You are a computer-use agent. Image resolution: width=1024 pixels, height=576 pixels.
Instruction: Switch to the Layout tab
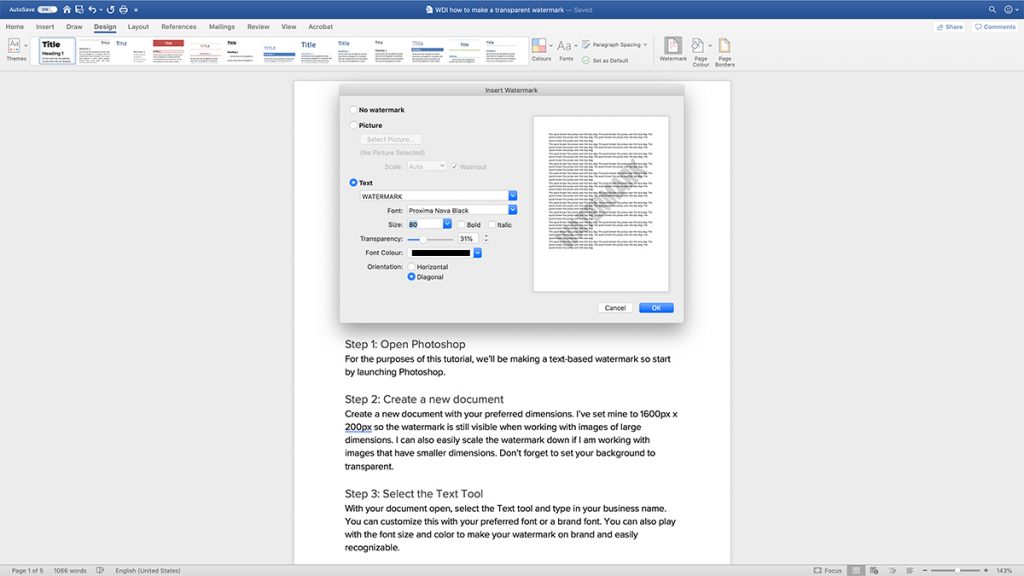(x=138, y=27)
